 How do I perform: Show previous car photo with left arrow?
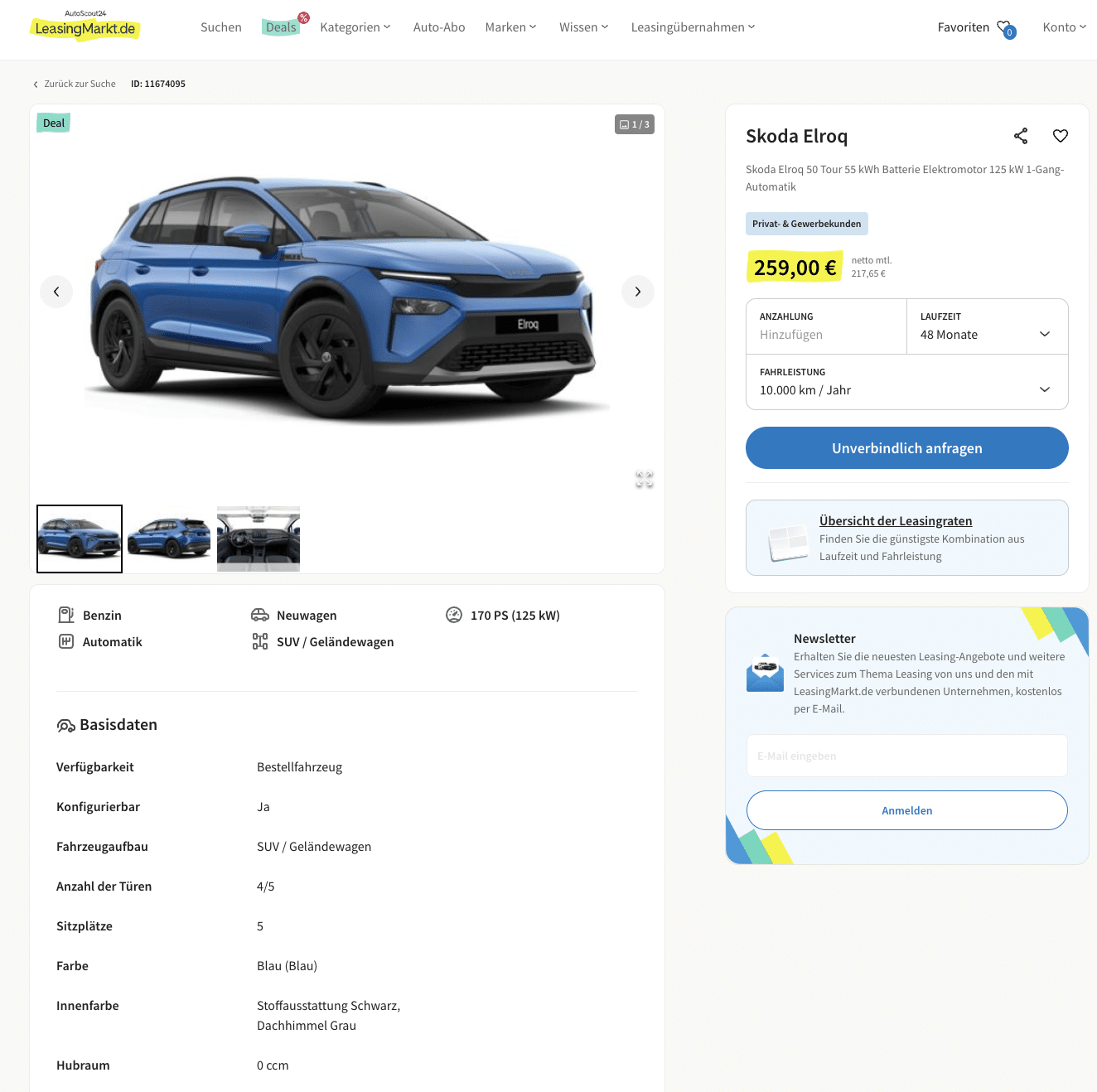click(x=56, y=292)
